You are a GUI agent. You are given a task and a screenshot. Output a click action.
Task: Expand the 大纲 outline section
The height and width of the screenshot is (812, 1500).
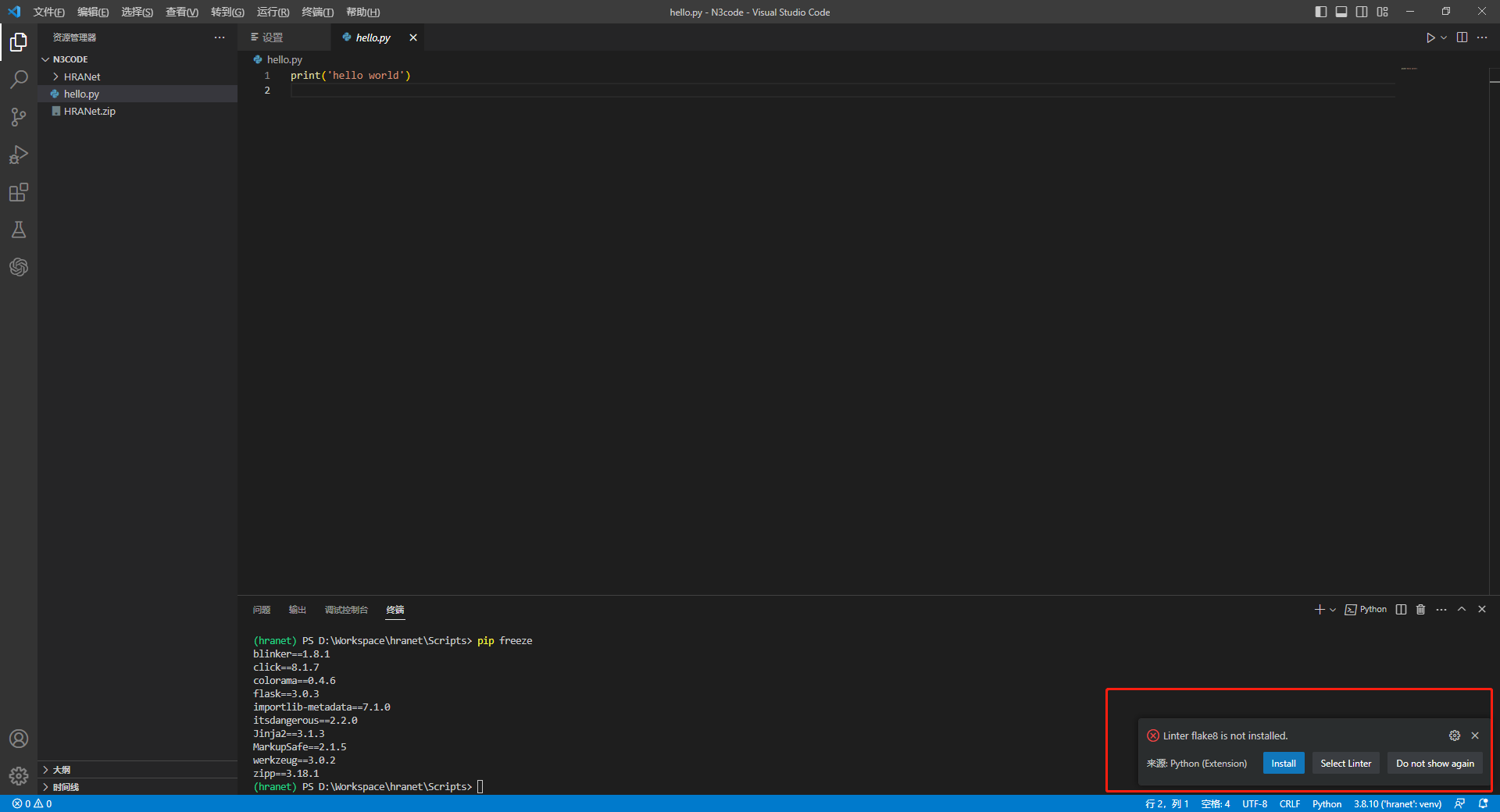[137, 770]
